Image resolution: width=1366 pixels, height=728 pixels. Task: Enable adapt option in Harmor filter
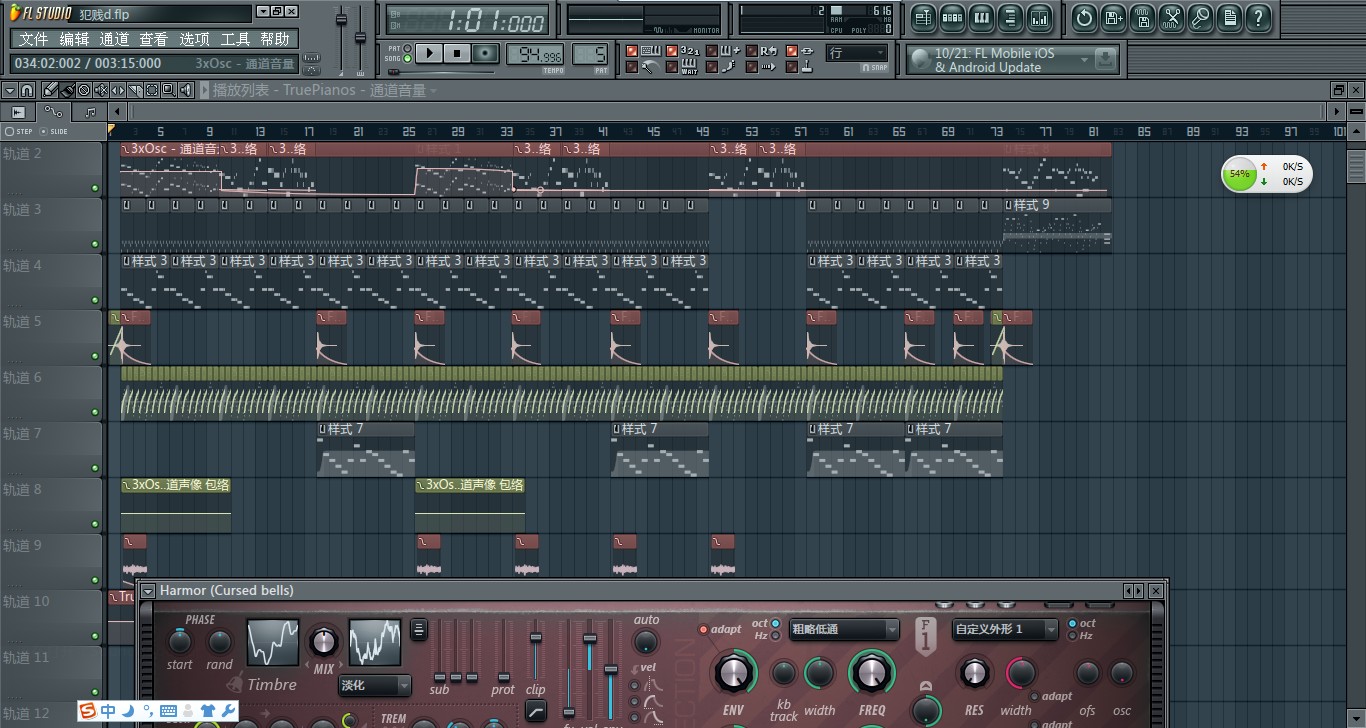click(x=704, y=630)
